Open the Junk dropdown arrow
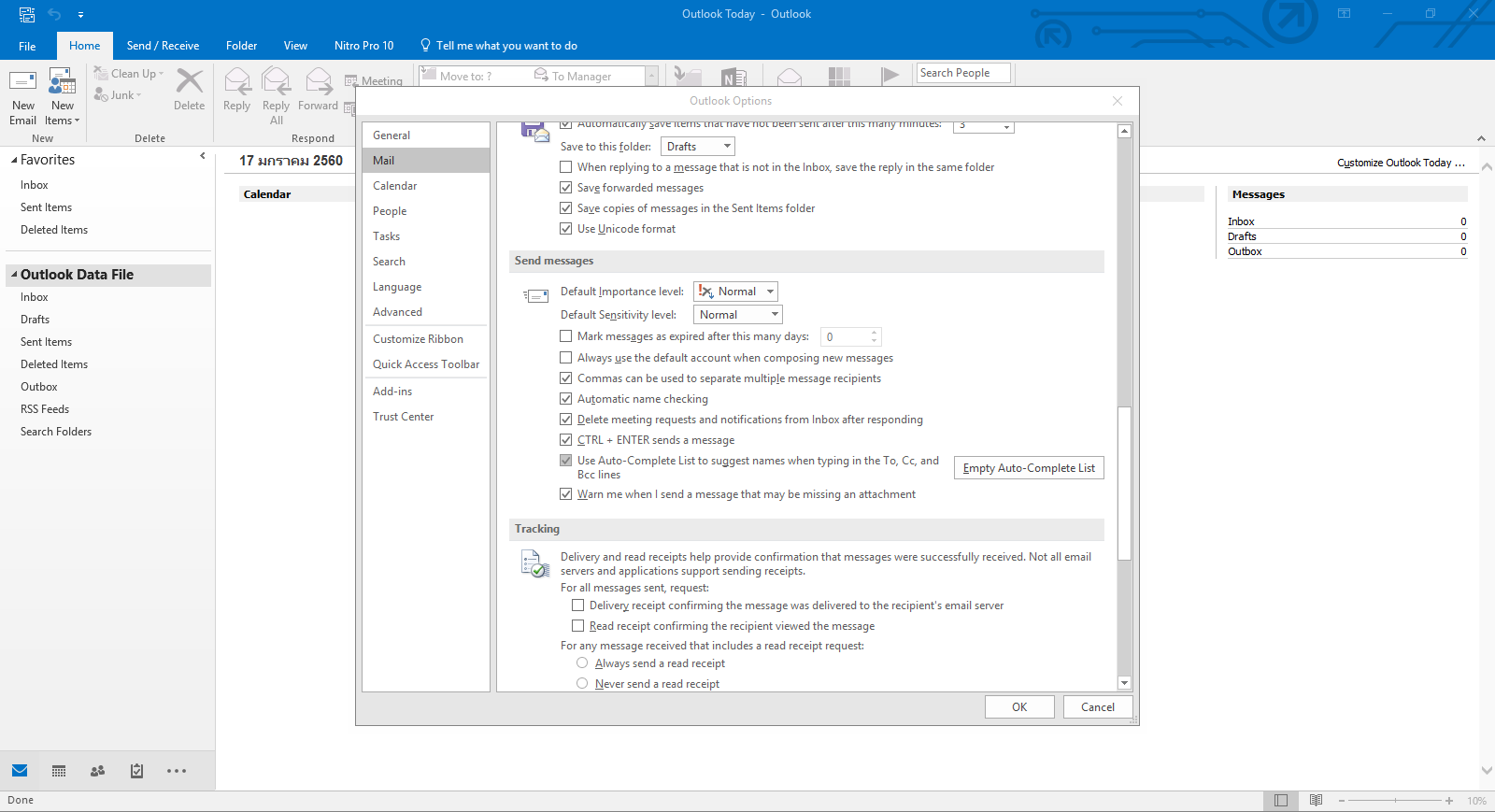Screen dimensions: 1495x812 click(138, 95)
